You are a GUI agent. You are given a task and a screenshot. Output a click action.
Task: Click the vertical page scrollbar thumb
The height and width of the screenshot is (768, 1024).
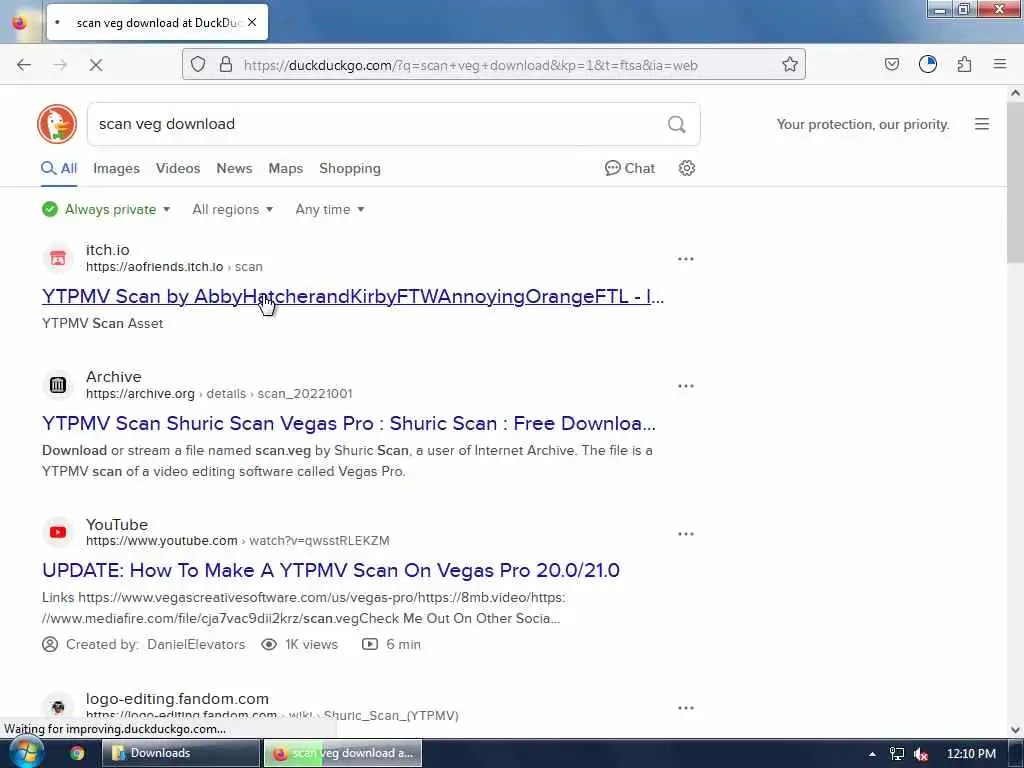[1015, 183]
